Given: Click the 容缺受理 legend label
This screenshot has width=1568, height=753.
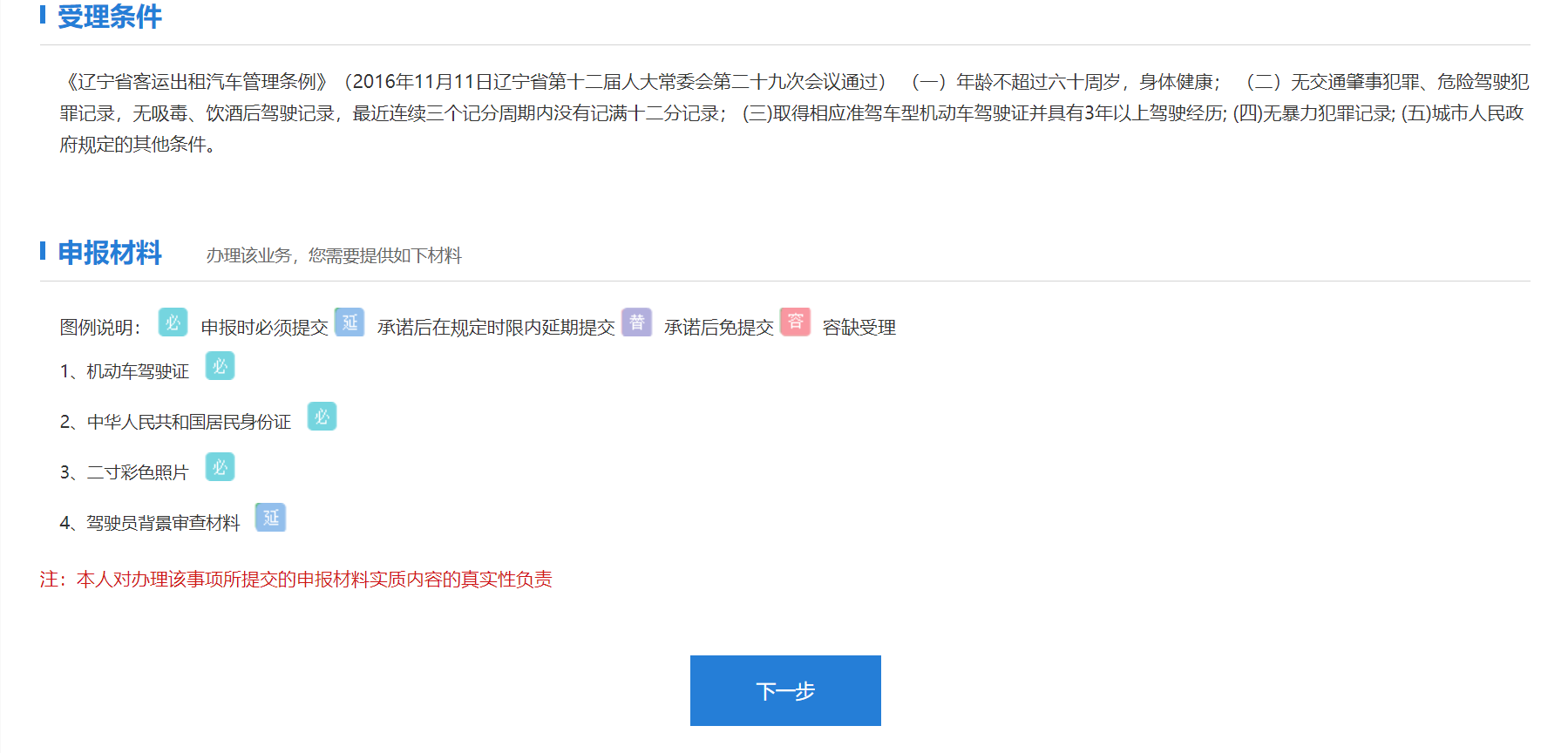Looking at the screenshot, I should click(859, 328).
